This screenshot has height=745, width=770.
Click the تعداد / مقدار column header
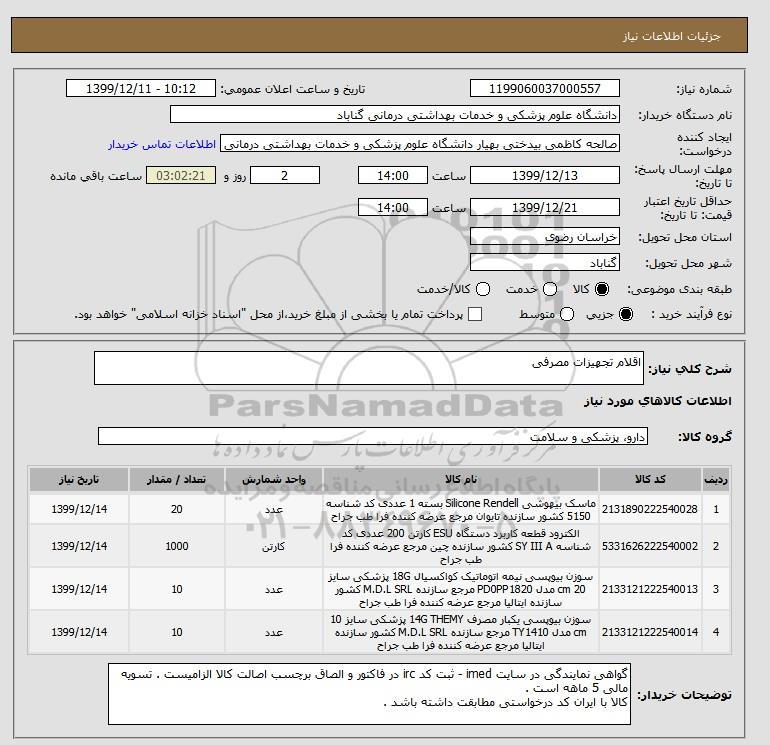coord(177,479)
